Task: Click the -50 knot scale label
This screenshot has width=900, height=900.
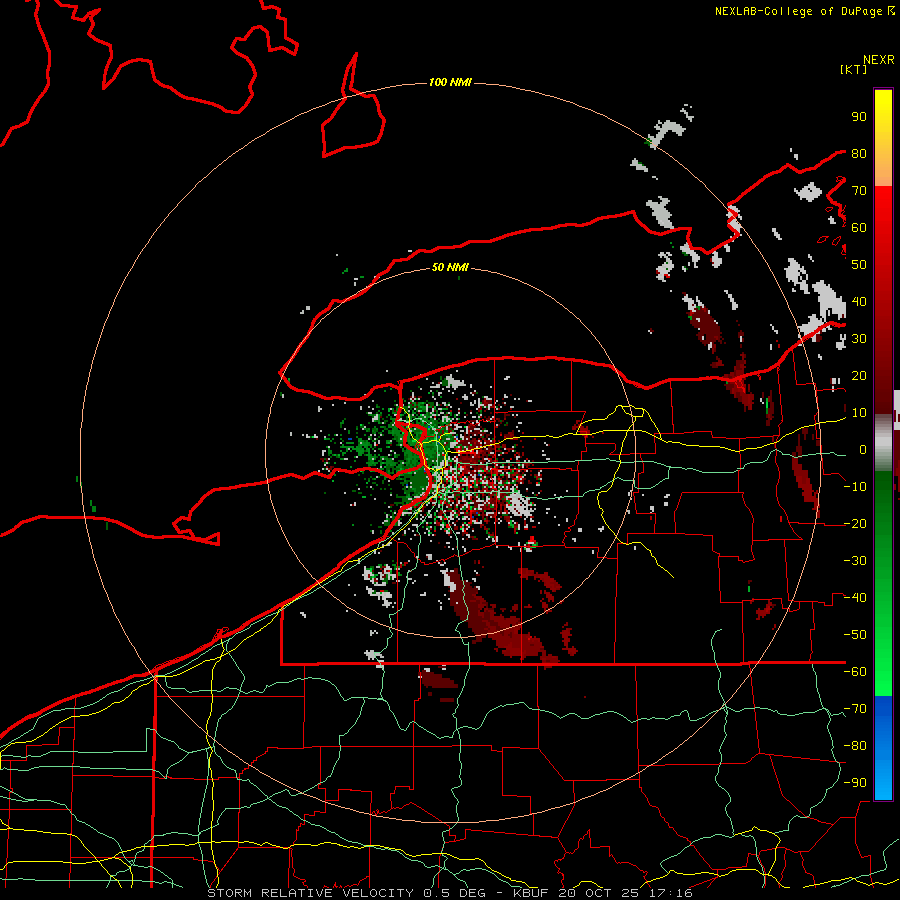Action: coord(855,635)
